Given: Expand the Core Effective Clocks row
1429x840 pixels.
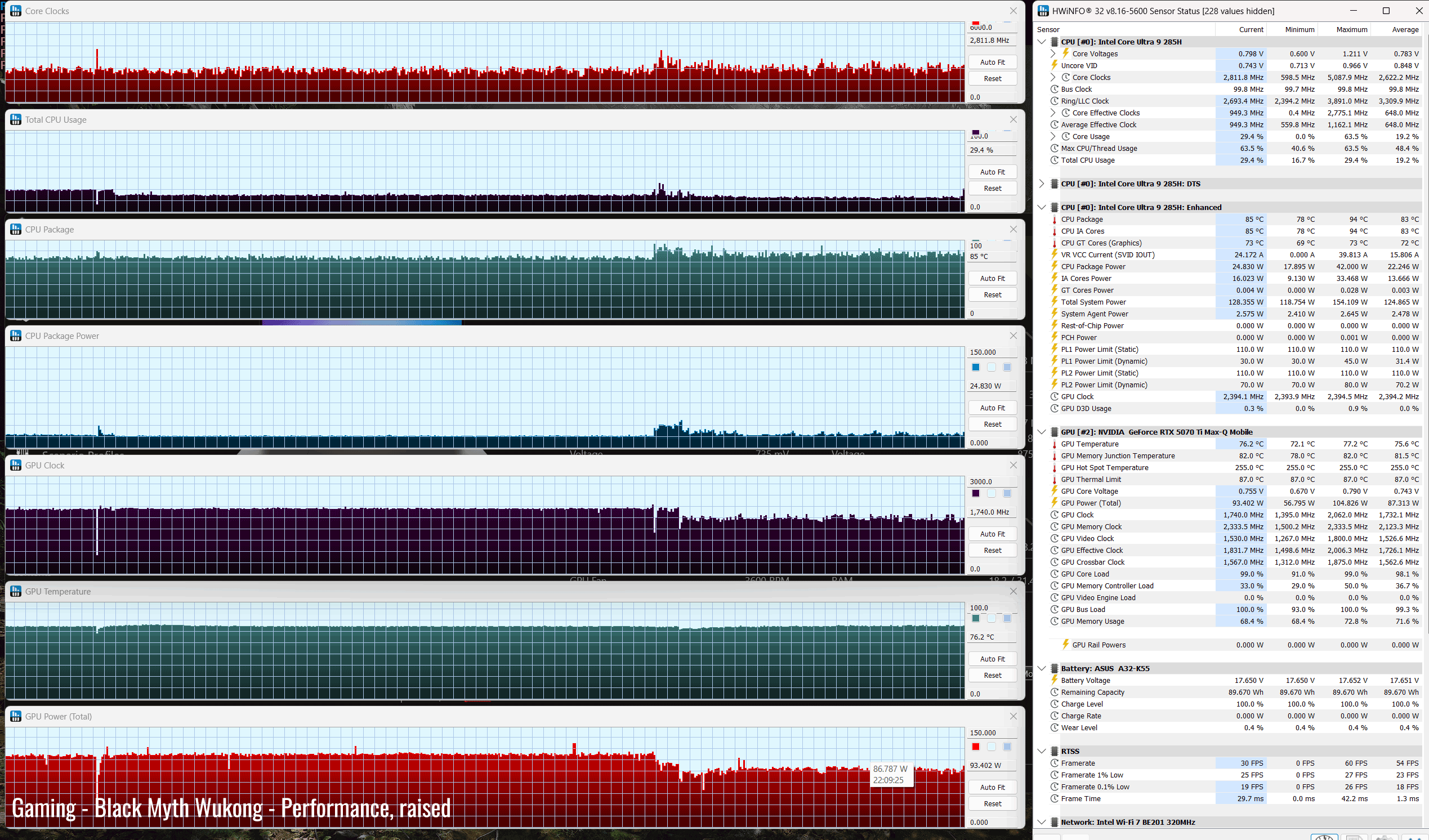Looking at the screenshot, I should (x=1053, y=113).
